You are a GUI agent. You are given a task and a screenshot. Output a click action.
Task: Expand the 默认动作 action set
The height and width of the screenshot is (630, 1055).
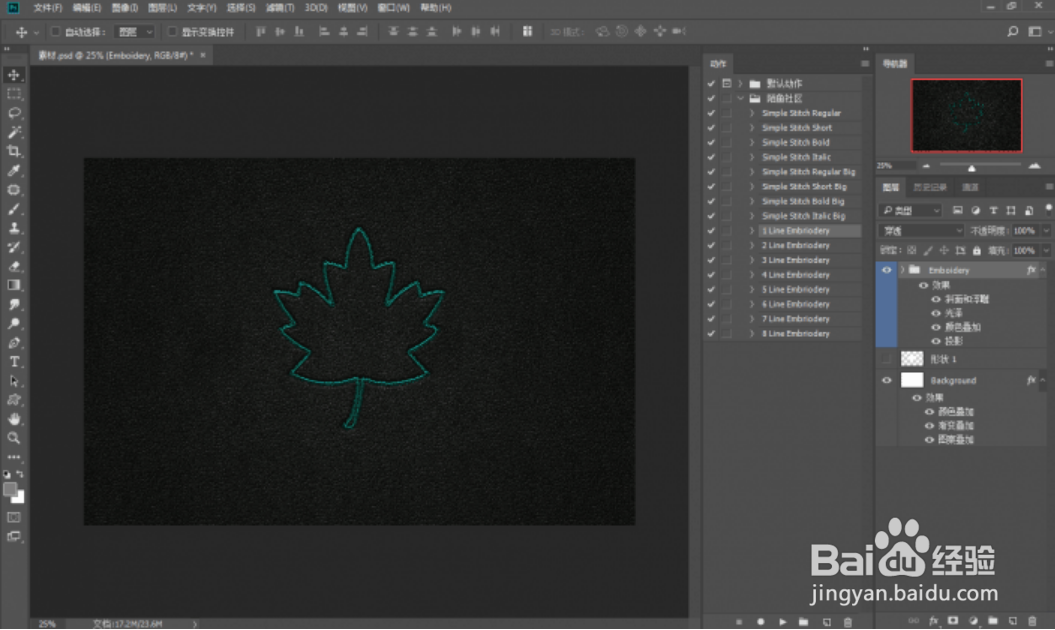(x=740, y=83)
